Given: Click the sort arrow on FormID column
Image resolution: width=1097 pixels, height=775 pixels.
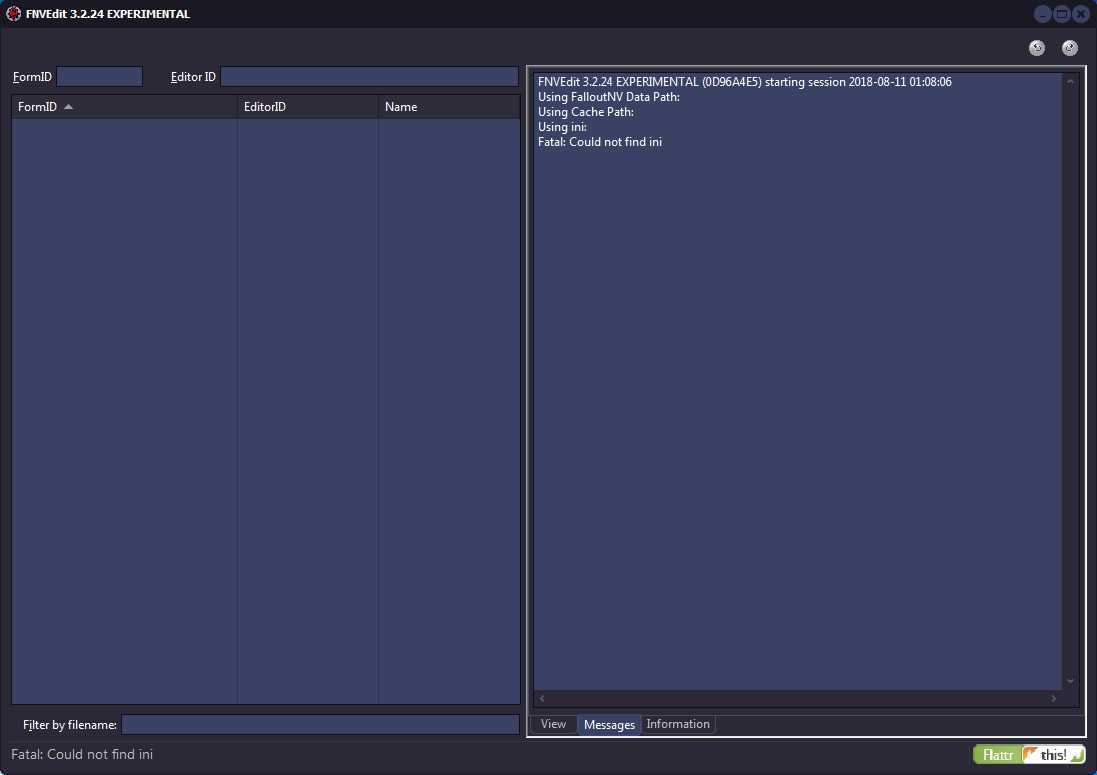Looking at the screenshot, I should [68, 107].
